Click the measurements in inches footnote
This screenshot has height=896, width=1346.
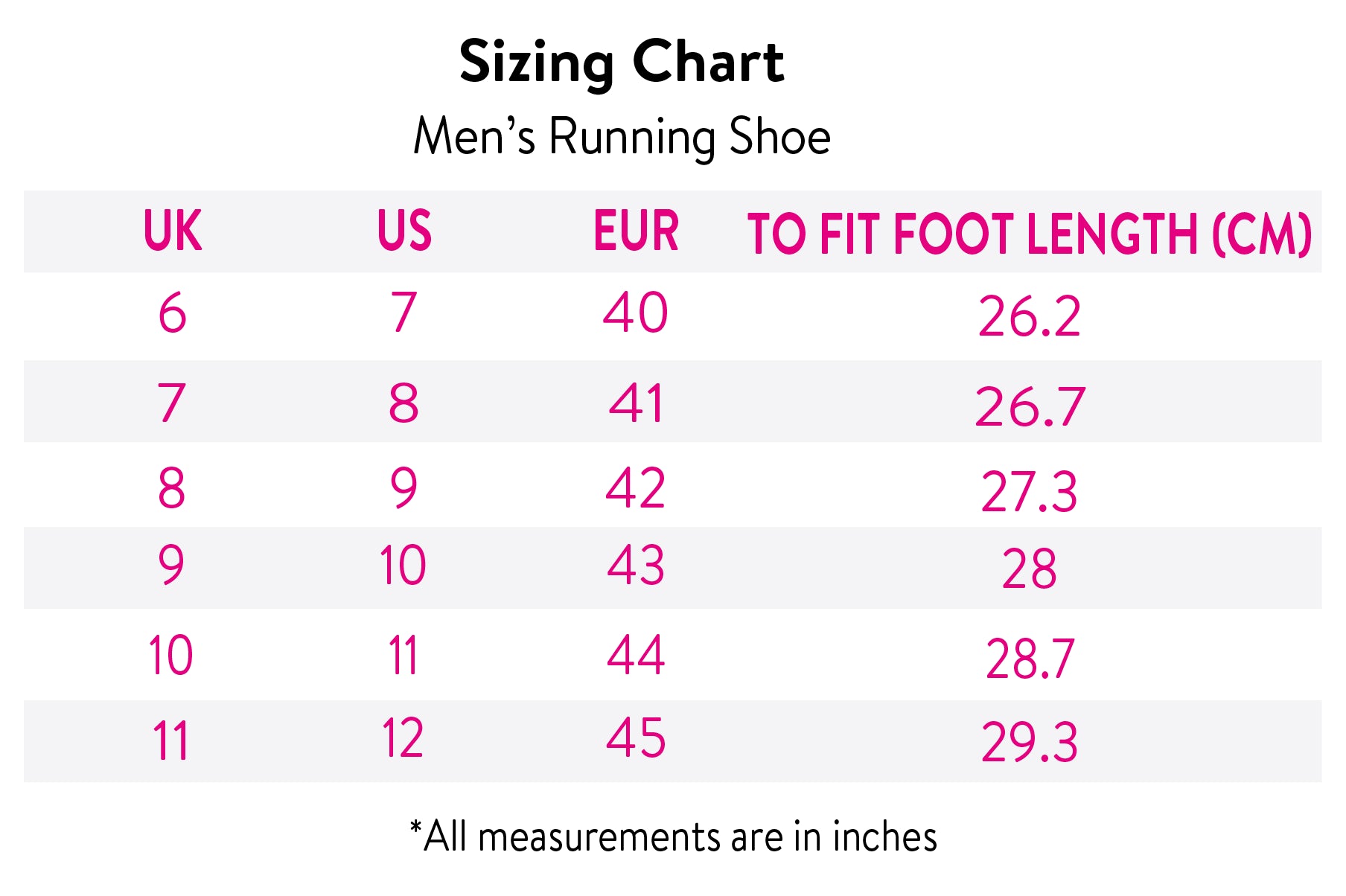(x=673, y=836)
